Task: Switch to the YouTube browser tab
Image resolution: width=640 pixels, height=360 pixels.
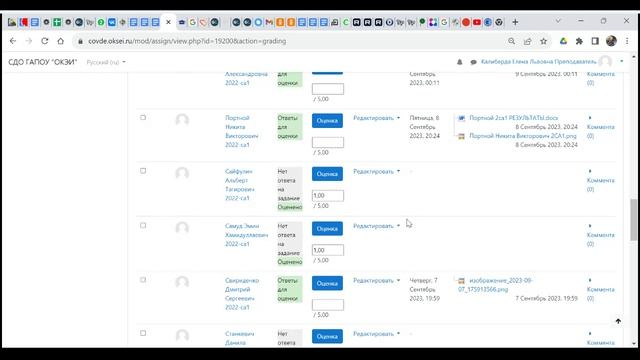Action: [477, 22]
